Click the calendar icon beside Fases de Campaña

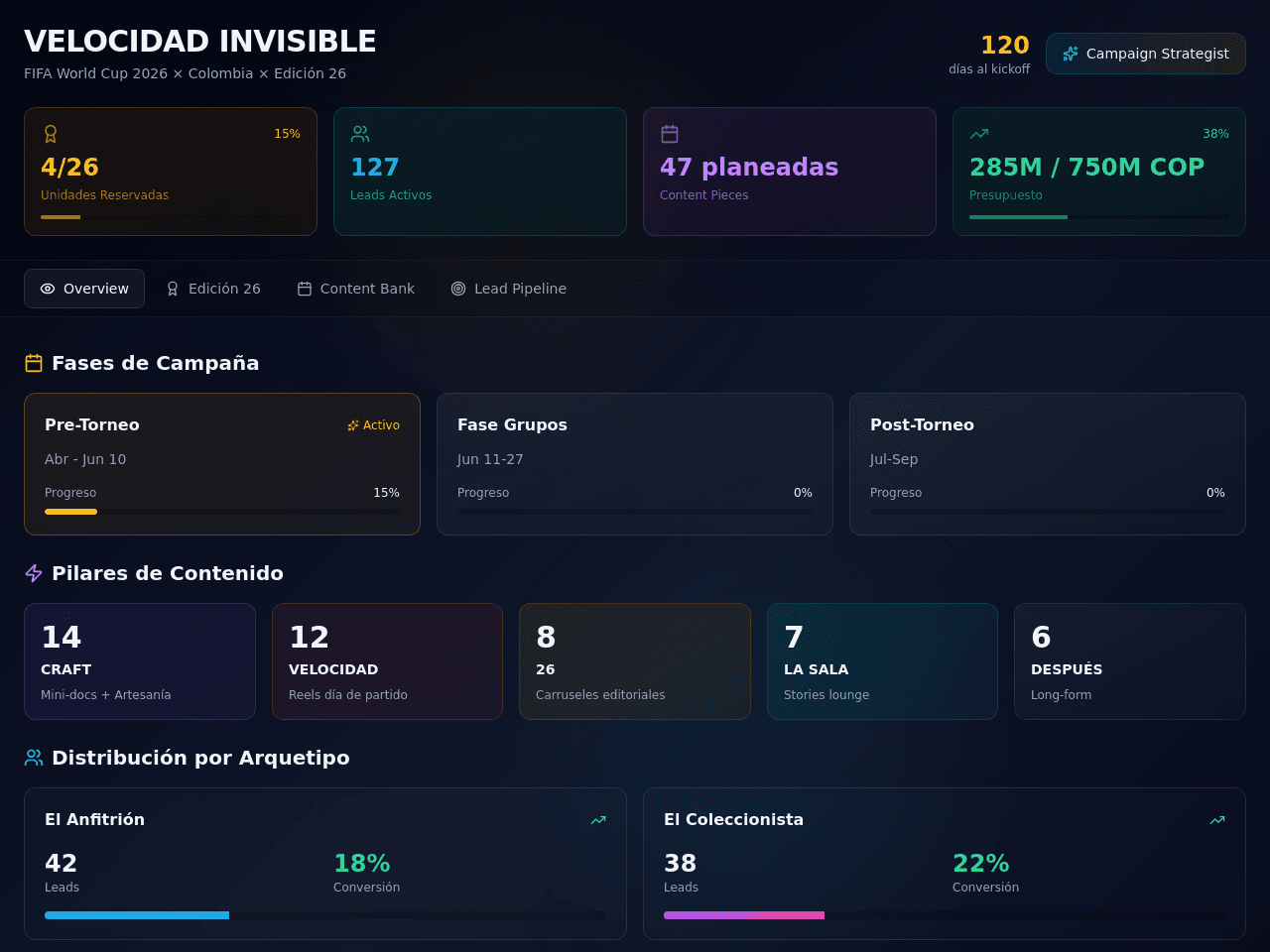click(34, 363)
